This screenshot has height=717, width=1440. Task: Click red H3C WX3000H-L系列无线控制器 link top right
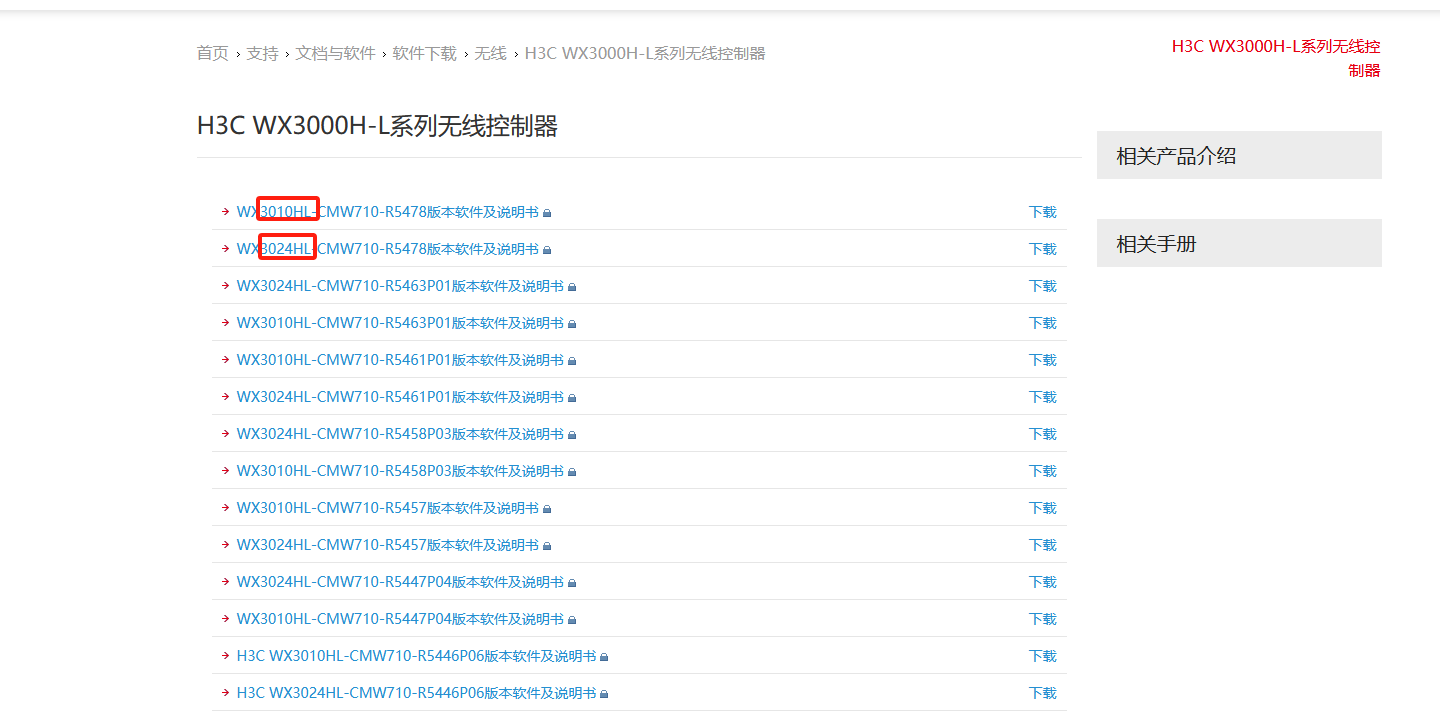pyautogui.click(x=1276, y=58)
